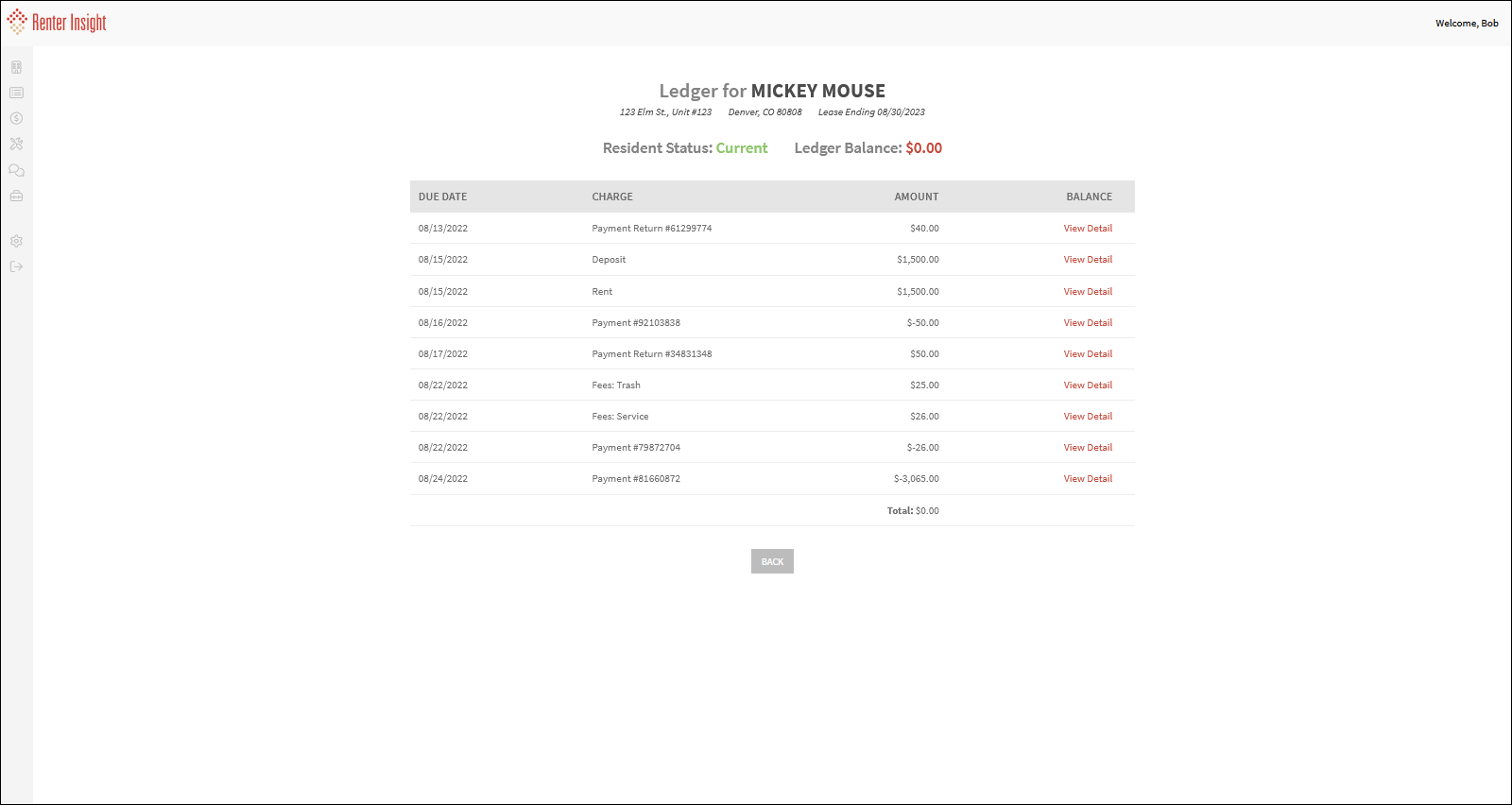View Detail for Payment Return #61299774
The width and height of the screenshot is (1512, 805).
click(1088, 229)
